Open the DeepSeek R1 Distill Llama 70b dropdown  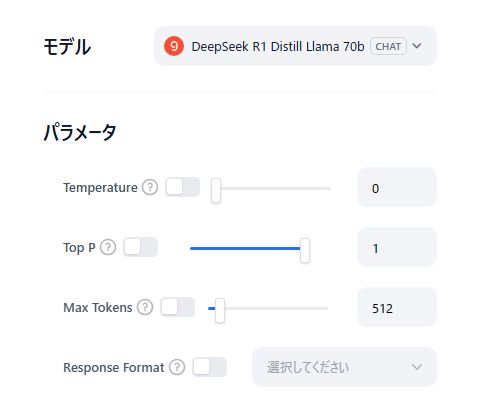coord(295,46)
